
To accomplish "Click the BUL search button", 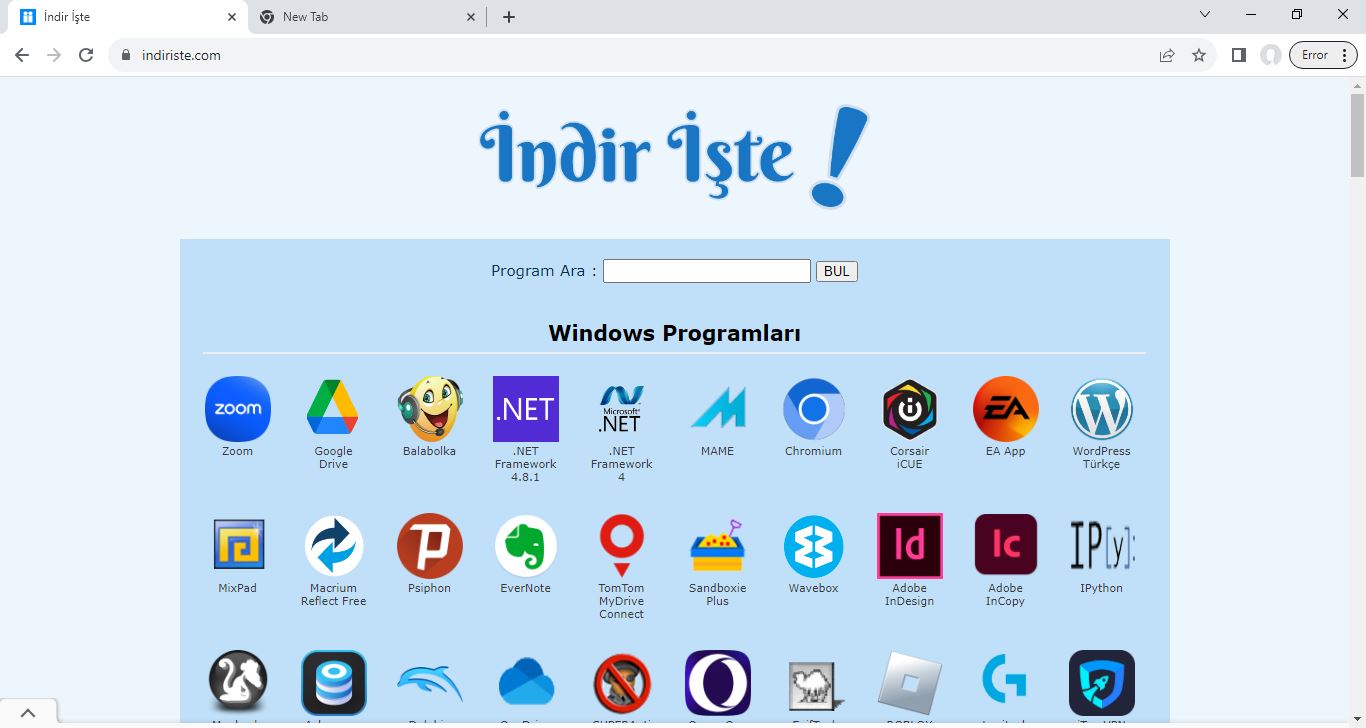I will point(836,271).
